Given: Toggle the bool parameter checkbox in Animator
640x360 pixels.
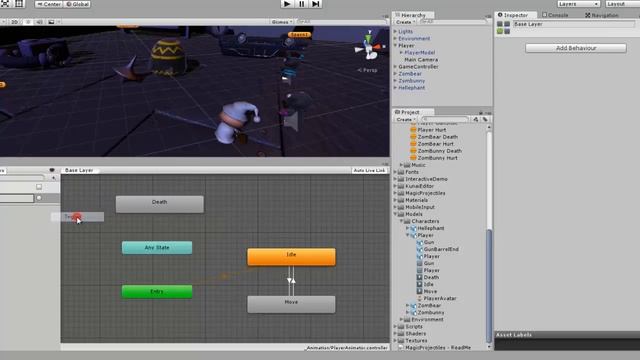Looking at the screenshot, I should [x=39, y=187].
